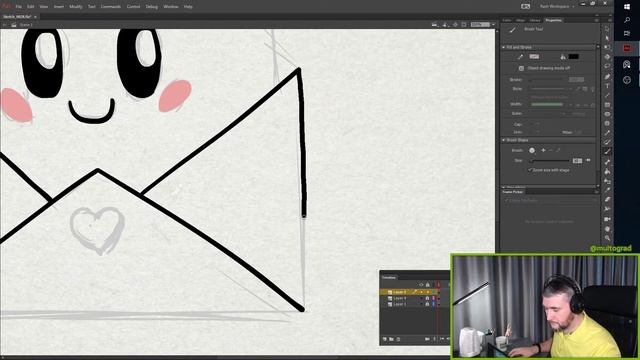Open the File menu
The width and height of the screenshot is (640, 360).
(18, 7)
